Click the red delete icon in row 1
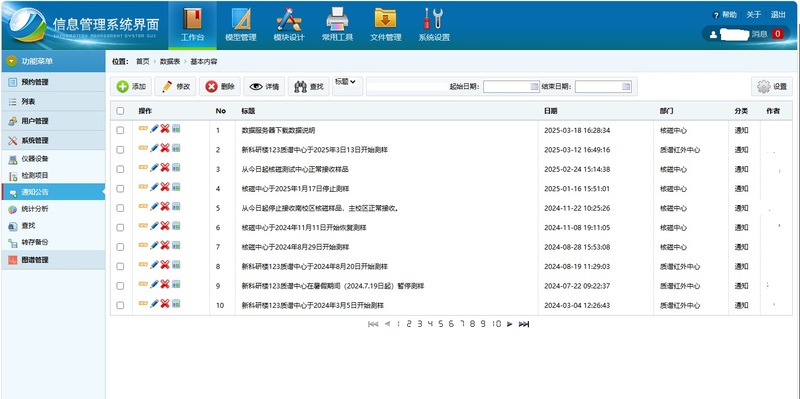Screen dimensions: 800x399 (165, 129)
